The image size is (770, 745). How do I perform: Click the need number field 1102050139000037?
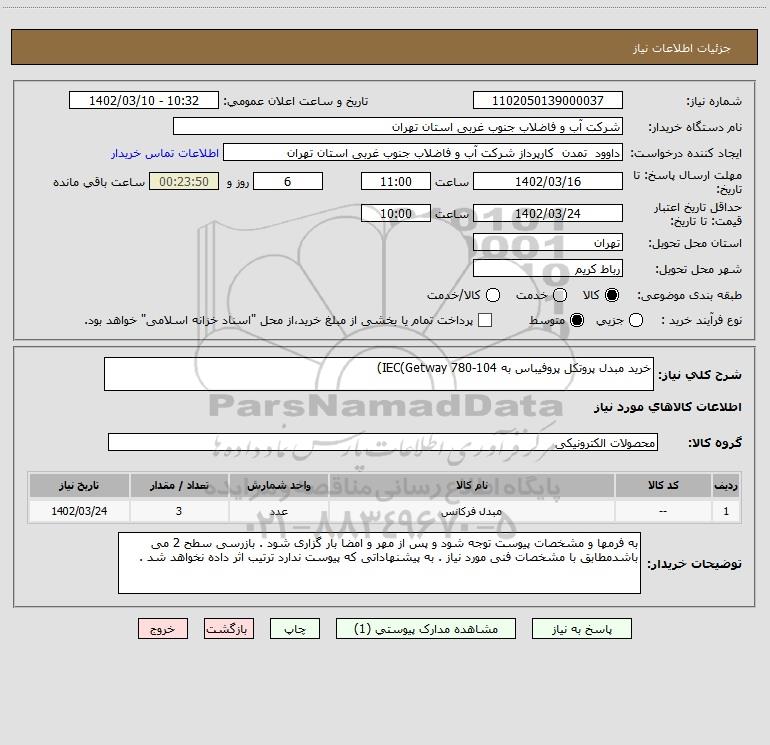(548, 100)
